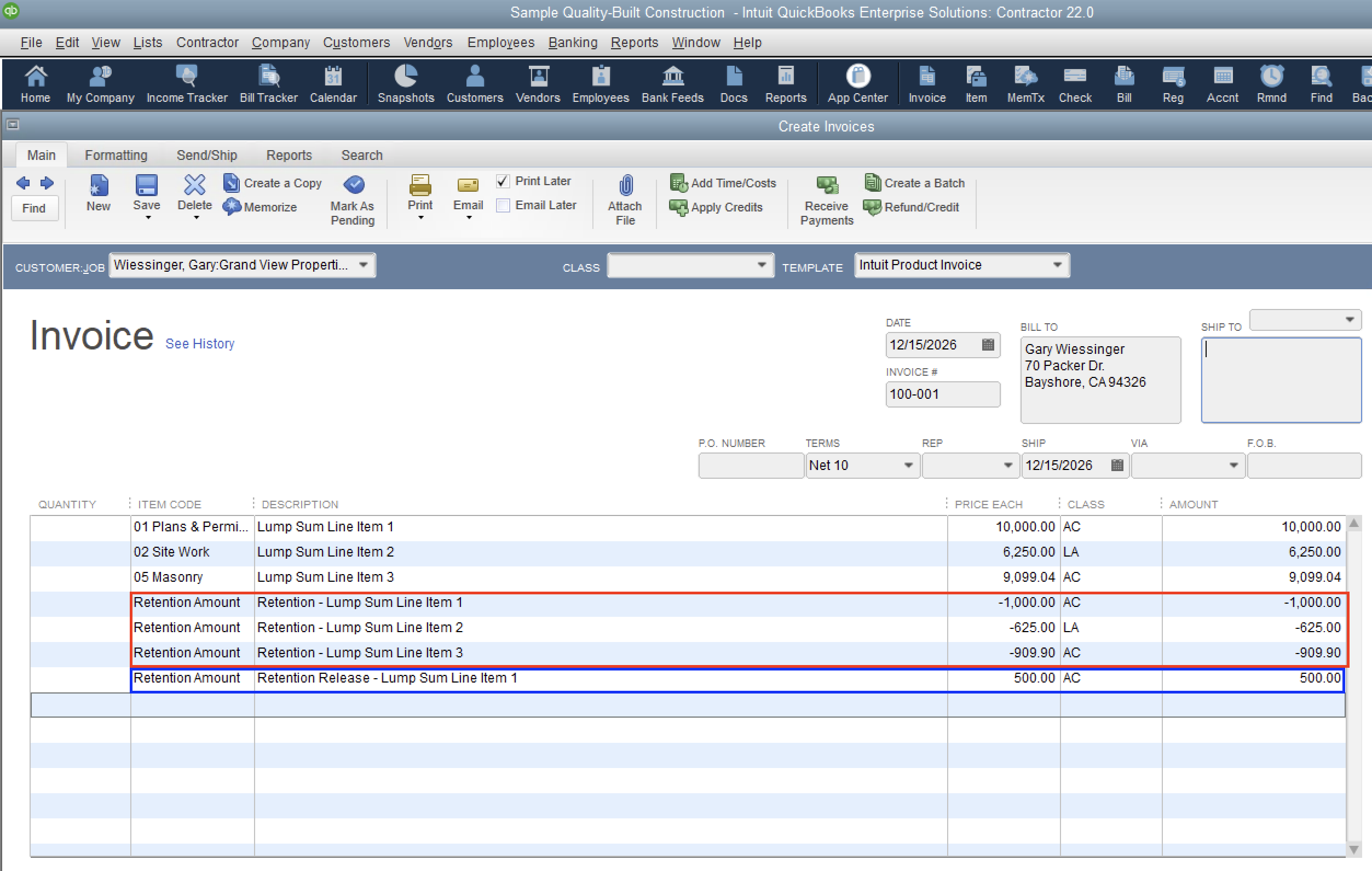Switch to the Formatting tab
The width and height of the screenshot is (1372, 871).
click(116, 155)
